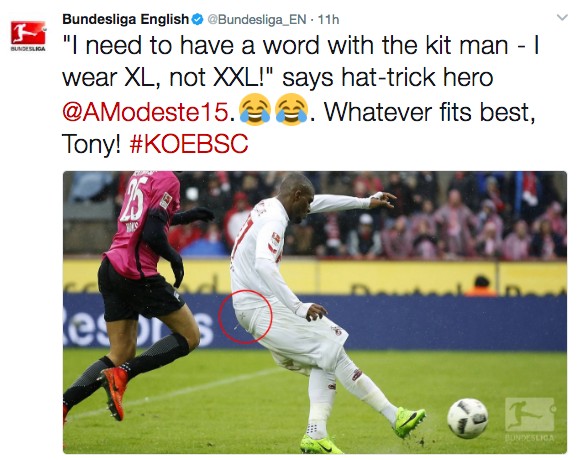577x460 pixels.
Task: Click the Bundesliga avatar logo
Action: (28, 36)
